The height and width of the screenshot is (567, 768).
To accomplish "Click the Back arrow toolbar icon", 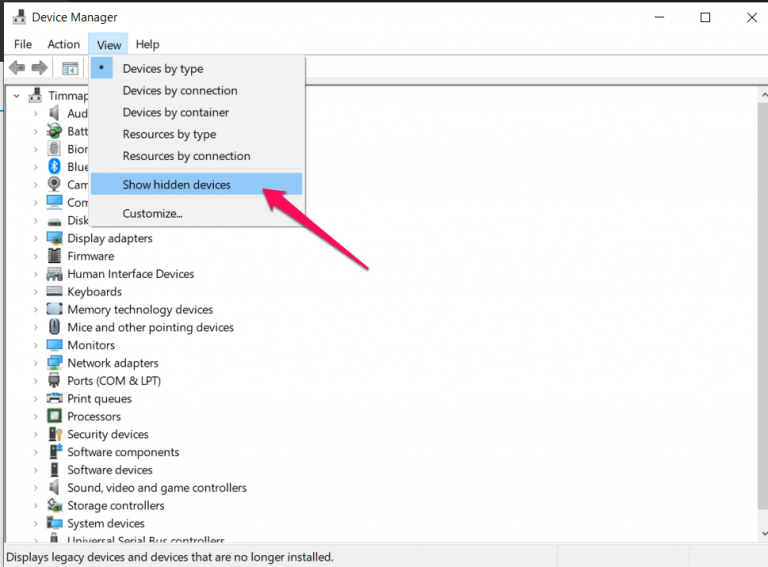I will (17, 68).
